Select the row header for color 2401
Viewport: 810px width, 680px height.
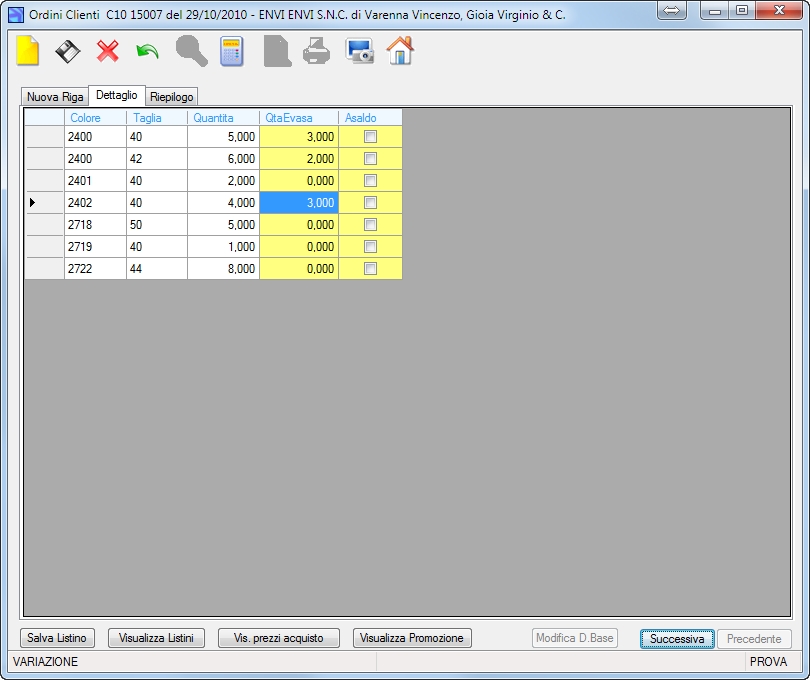coord(44,181)
